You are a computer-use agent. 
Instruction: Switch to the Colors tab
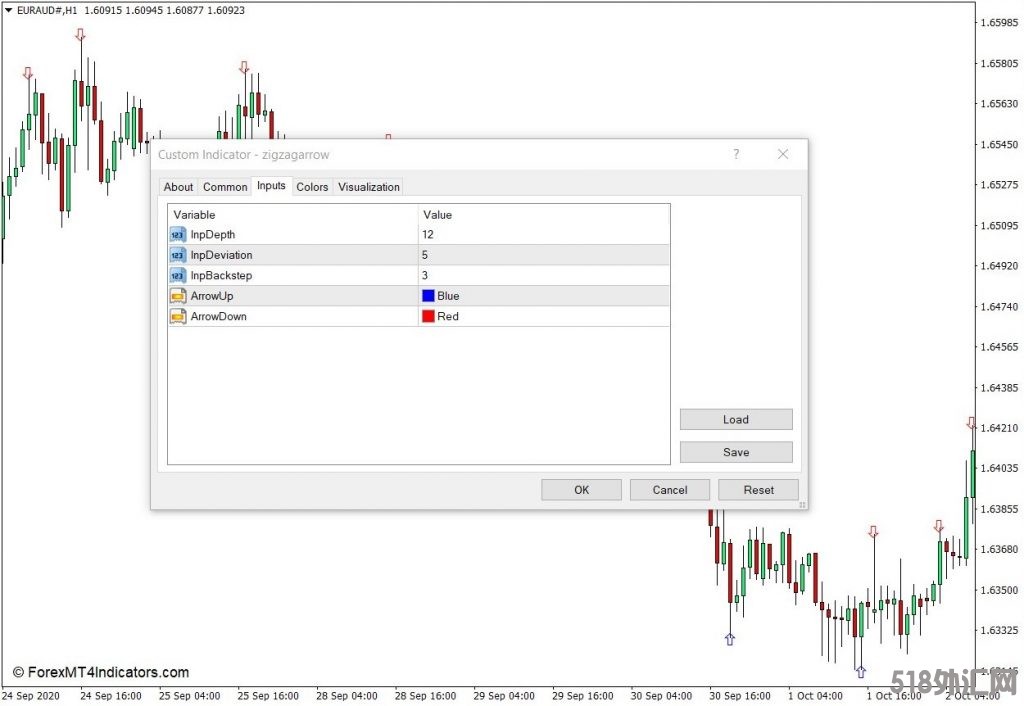pyautogui.click(x=312, y=187)
